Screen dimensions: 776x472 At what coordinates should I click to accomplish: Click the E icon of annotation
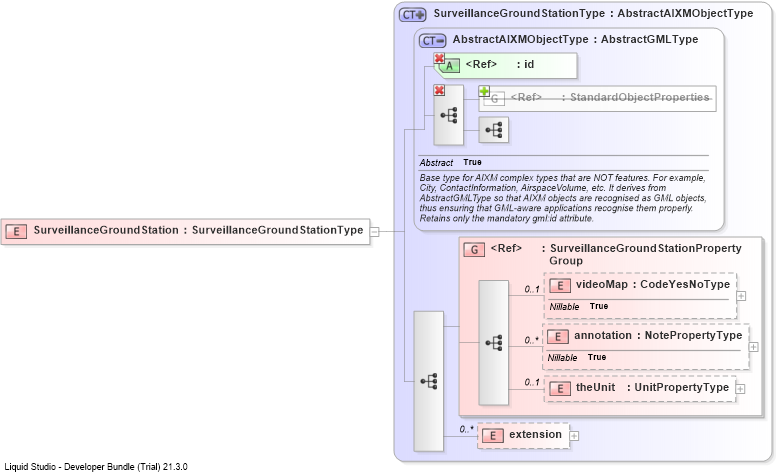pos(558,337)
